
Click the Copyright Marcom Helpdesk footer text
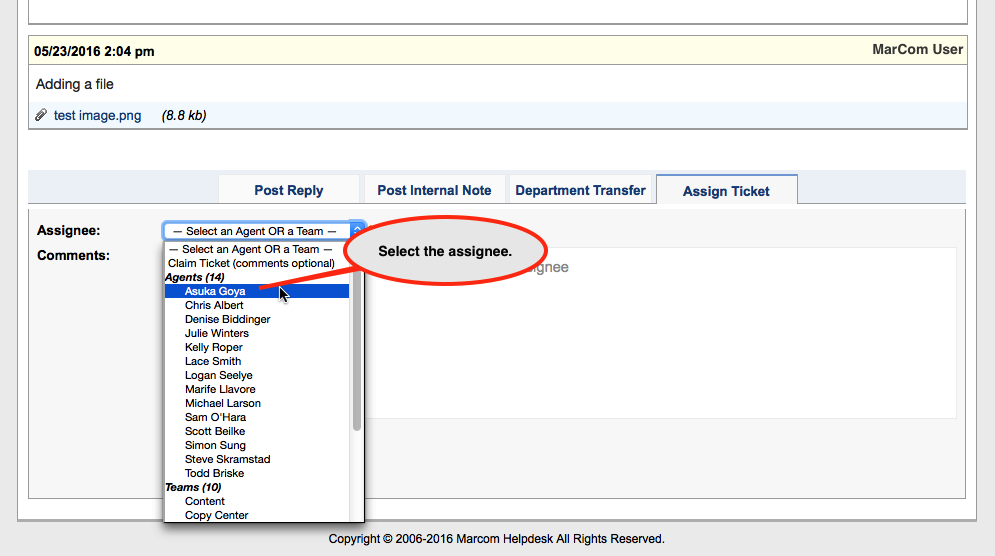(496, 539)
